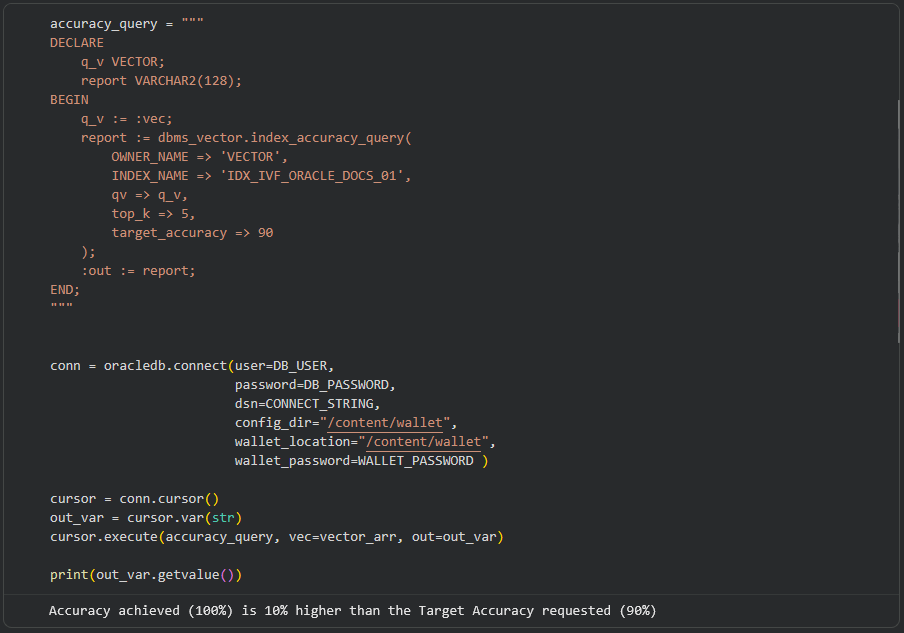Place cursor on the DECLARE keyword
This screenshot has width=904, height=633.
point(77,43)
